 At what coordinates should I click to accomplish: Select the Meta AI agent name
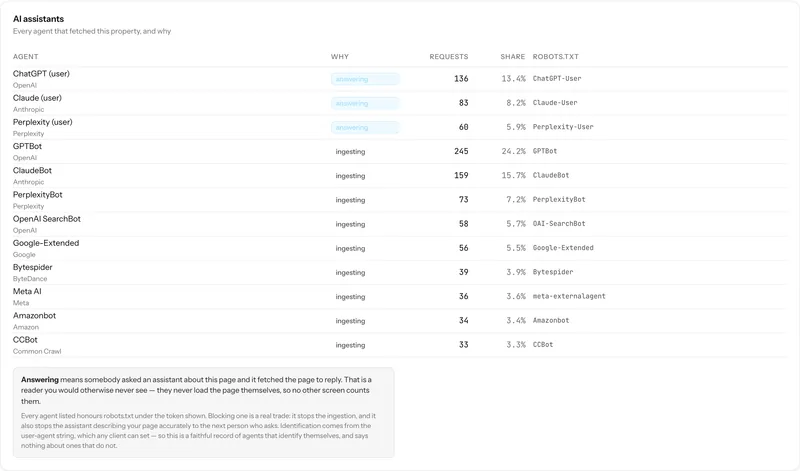click(27, 291)
